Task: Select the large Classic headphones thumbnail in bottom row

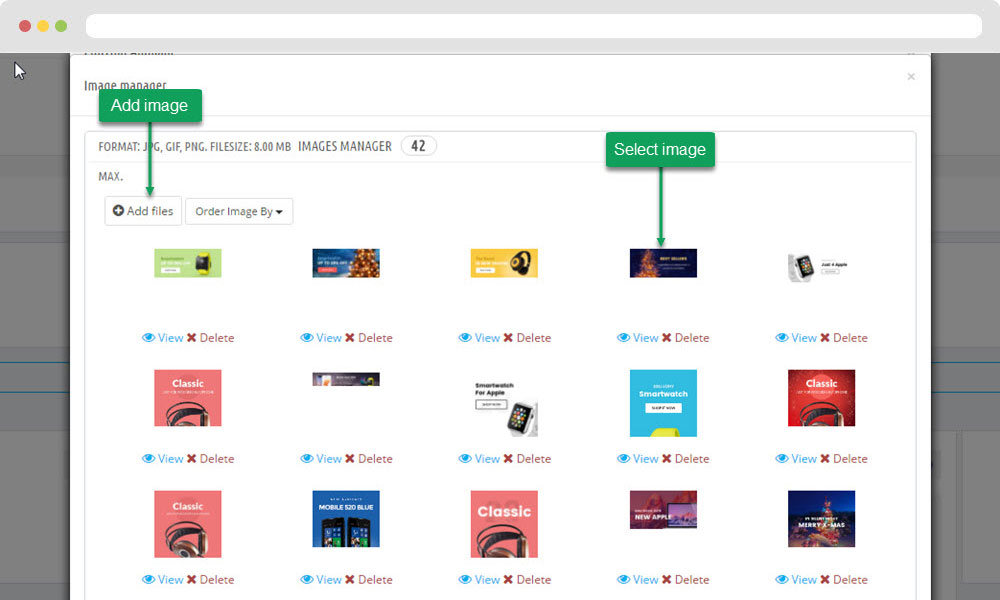Action: (504, 523)
